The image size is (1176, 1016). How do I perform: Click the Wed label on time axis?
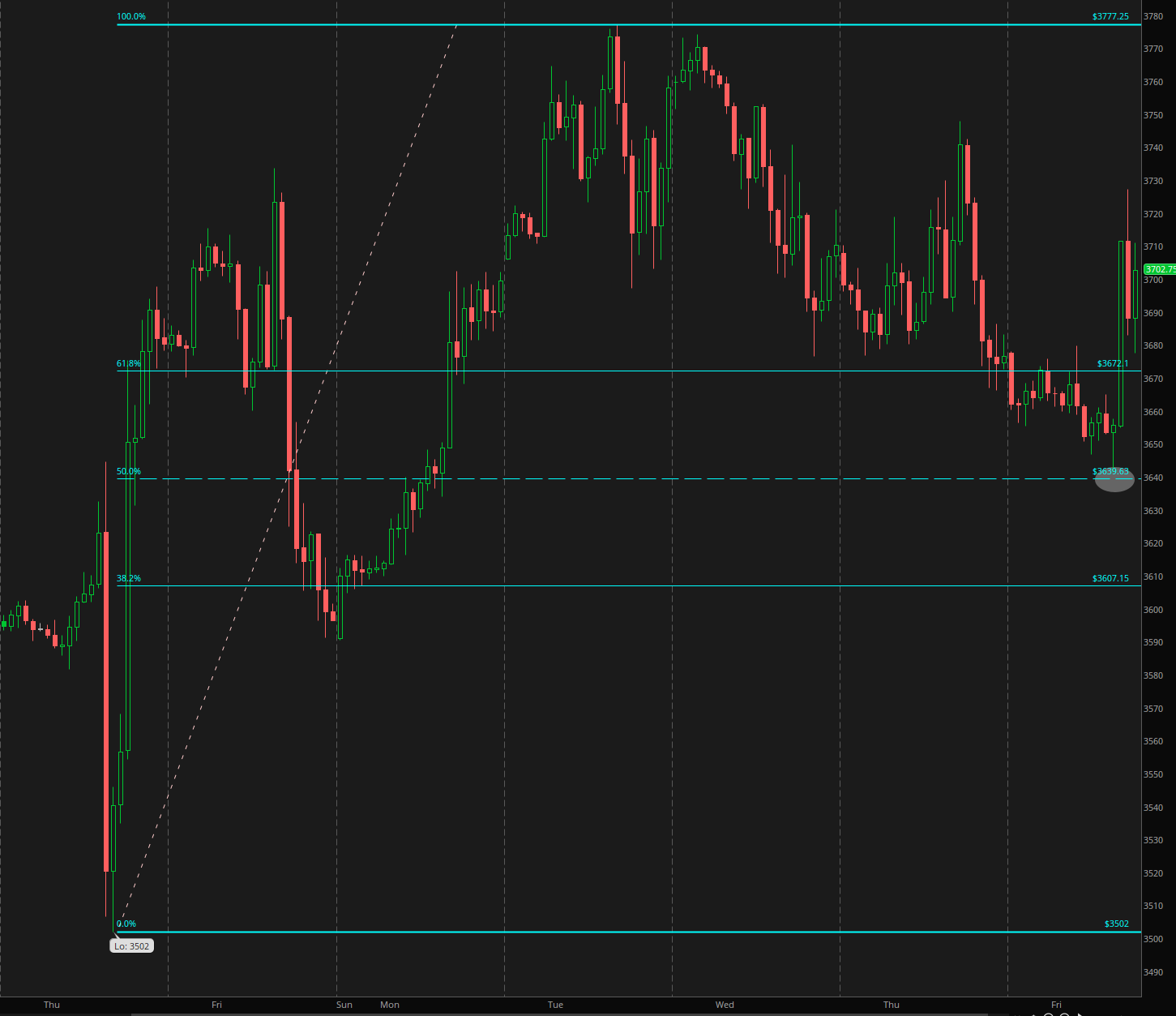(725, 1005)
